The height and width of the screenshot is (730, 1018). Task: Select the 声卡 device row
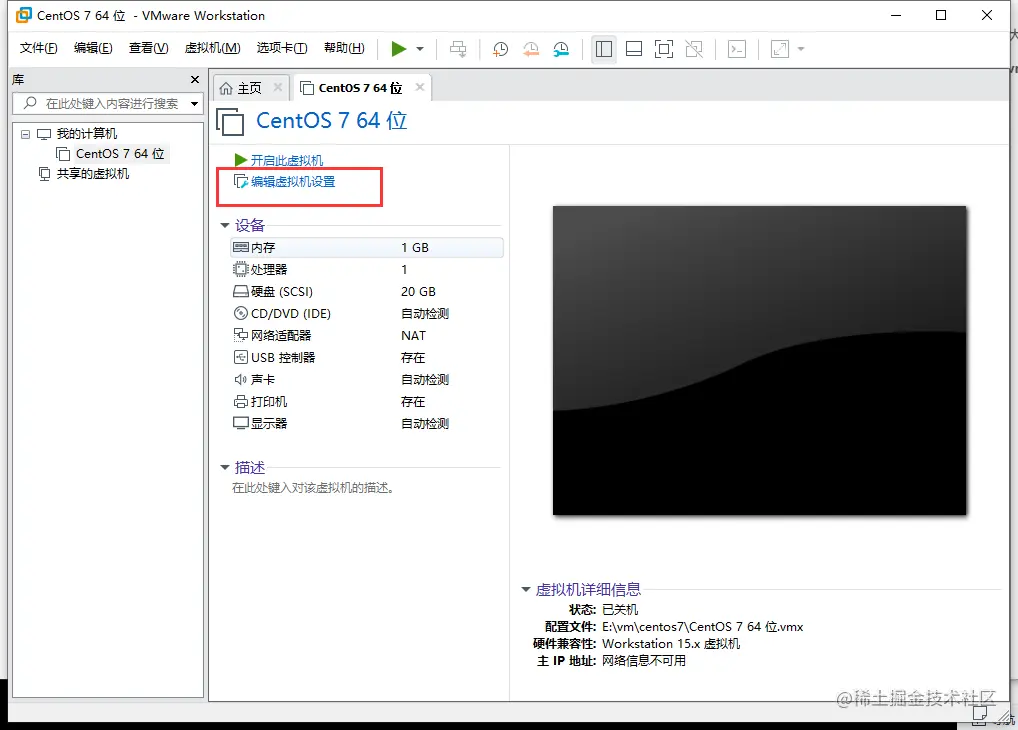click(367, 380)
